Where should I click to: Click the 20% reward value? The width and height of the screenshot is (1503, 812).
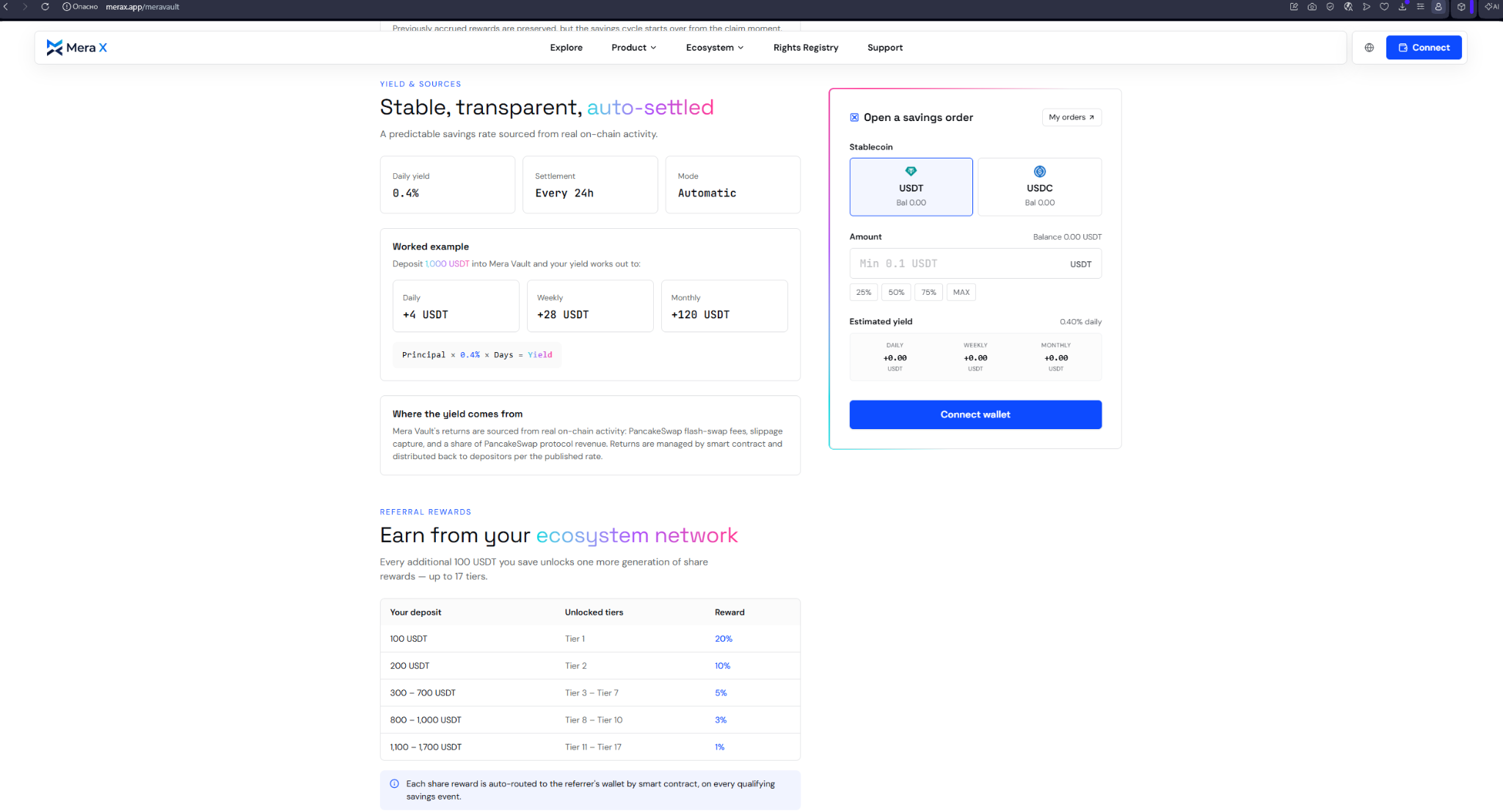[x=724, y=639]
